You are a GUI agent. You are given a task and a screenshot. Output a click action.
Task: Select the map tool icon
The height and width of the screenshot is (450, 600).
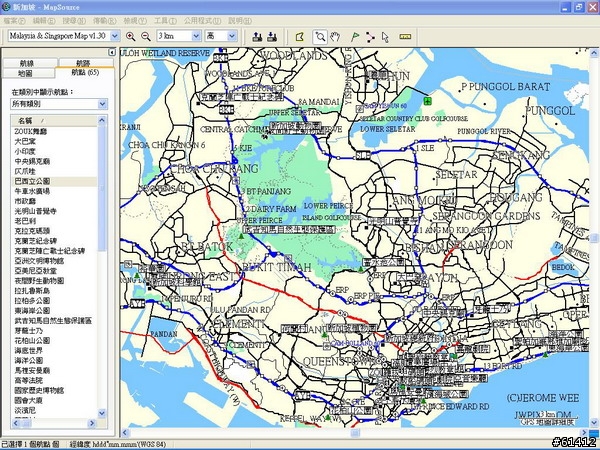[x=300, y=37]
